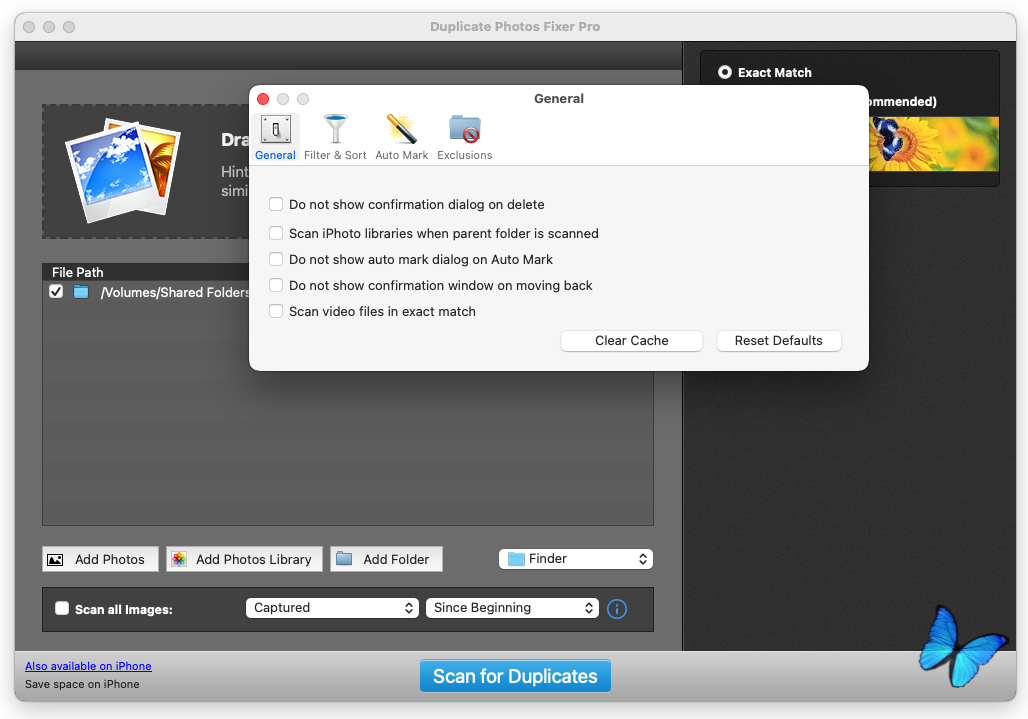
Task: Click the stacked photos drop zone icon
Action: [123, 171]
